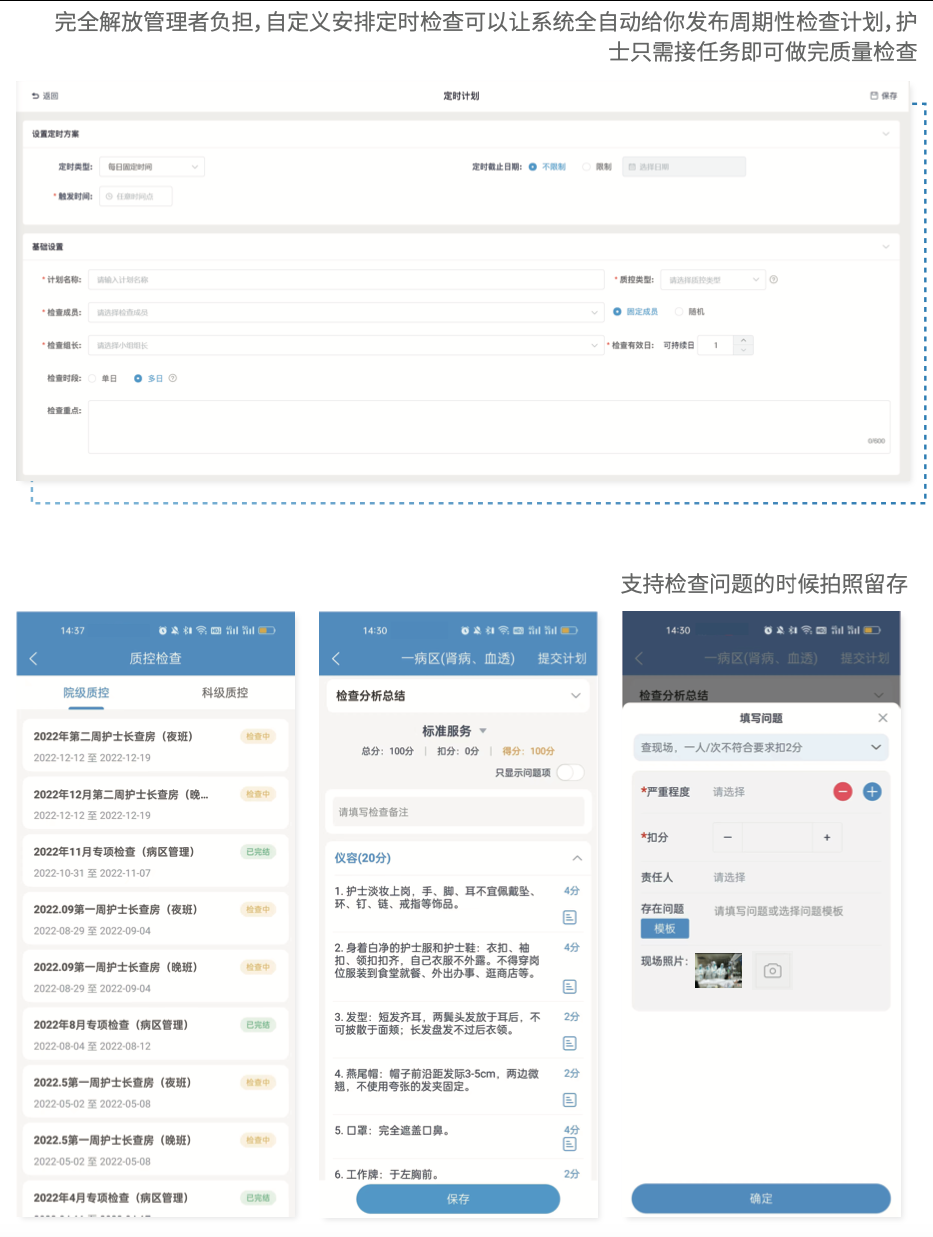Expand 检查分析总结 in checklist screen
Image resolution: width=933 pixels, height=1237 pixels.
click(x=575, y=695)
